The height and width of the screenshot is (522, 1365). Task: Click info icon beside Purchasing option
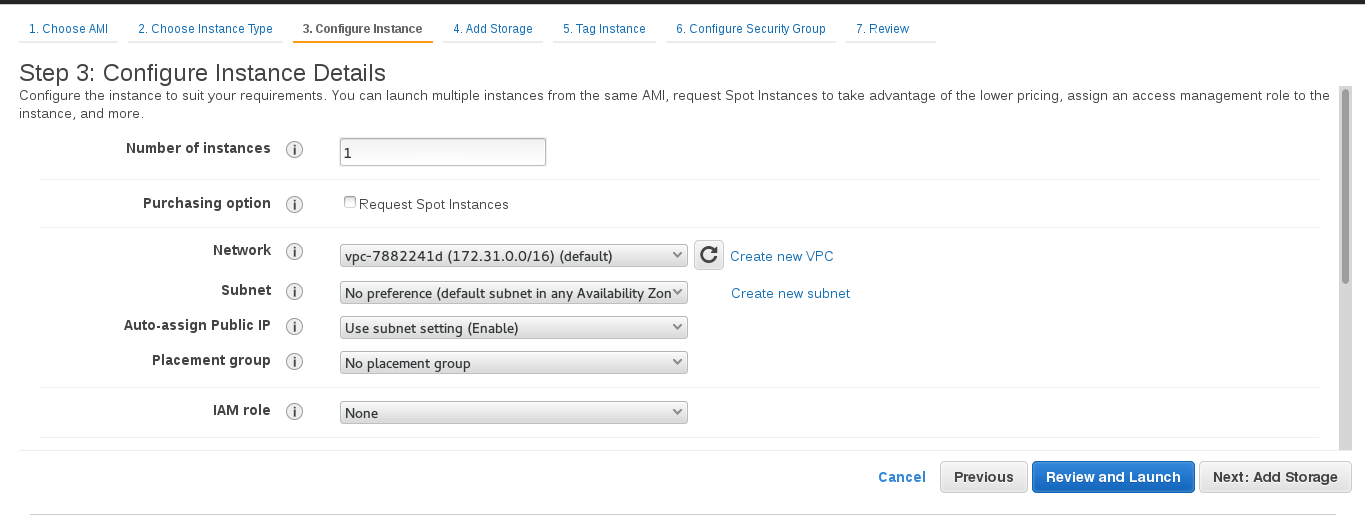click(x=294, y=205)
